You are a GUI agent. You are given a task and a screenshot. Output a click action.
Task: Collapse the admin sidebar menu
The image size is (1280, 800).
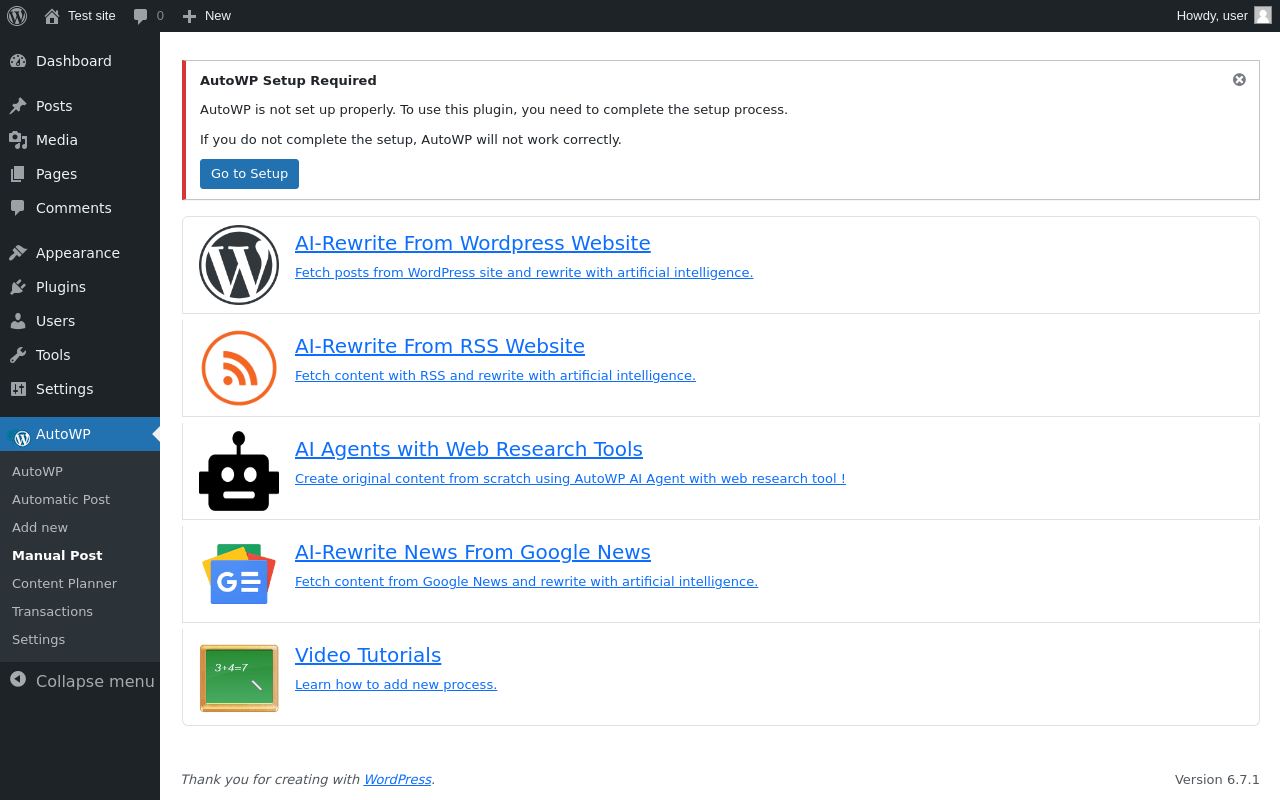82,681
